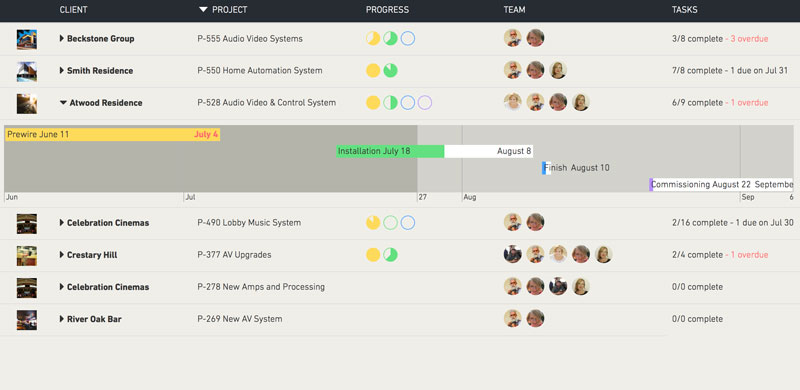Image resolution: width=800 pixels, height=390 pixels.
Task: Open the Crestary Hill client thumbnail
Action: 27,256
